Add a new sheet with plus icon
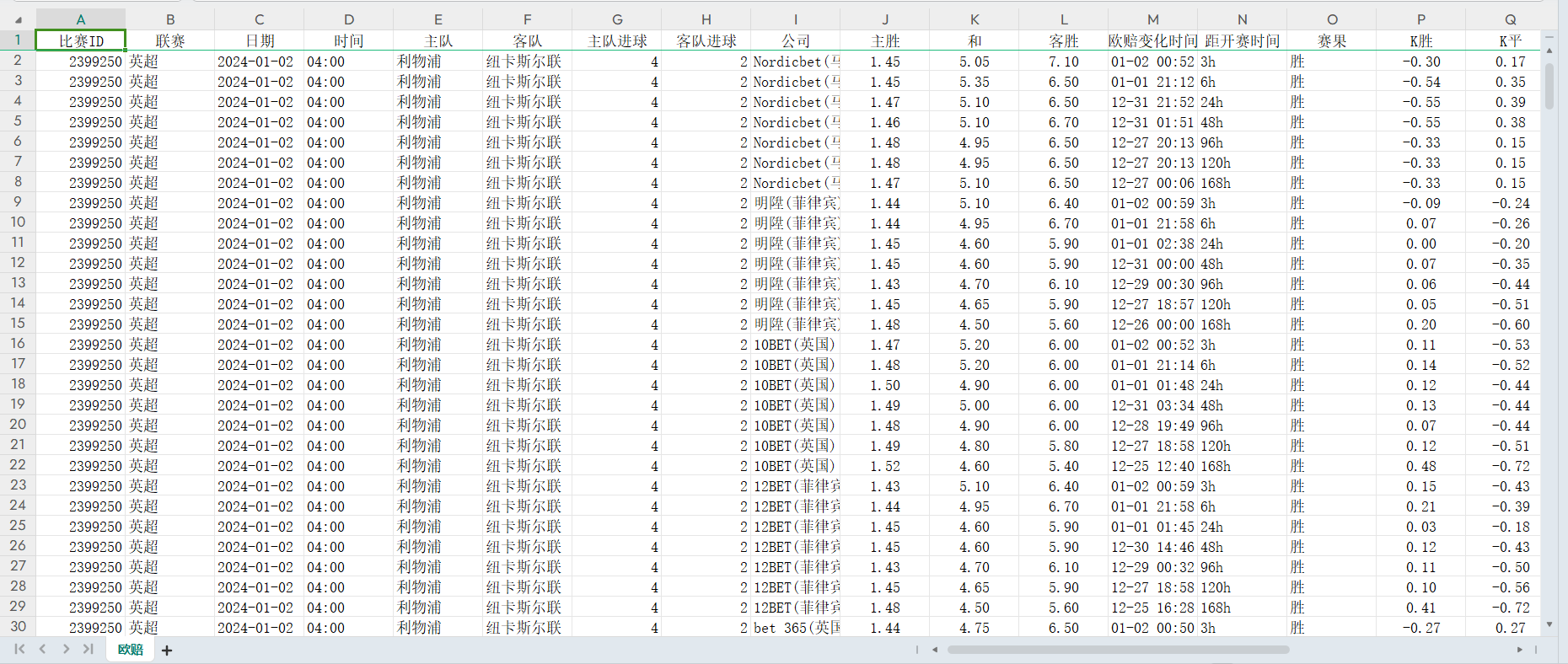1568x664 pixels. pos(167,650)
